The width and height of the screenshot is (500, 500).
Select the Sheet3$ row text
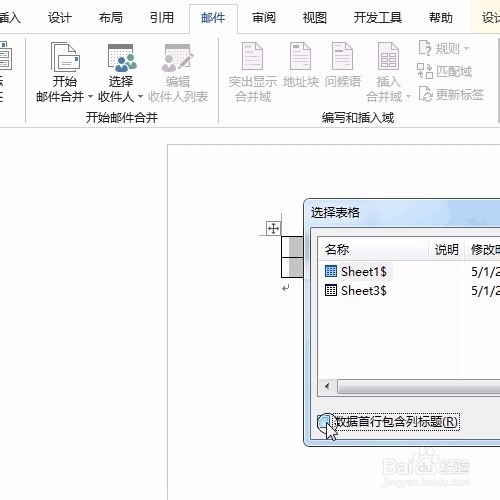pyautogui.click(x=364, y=290)
